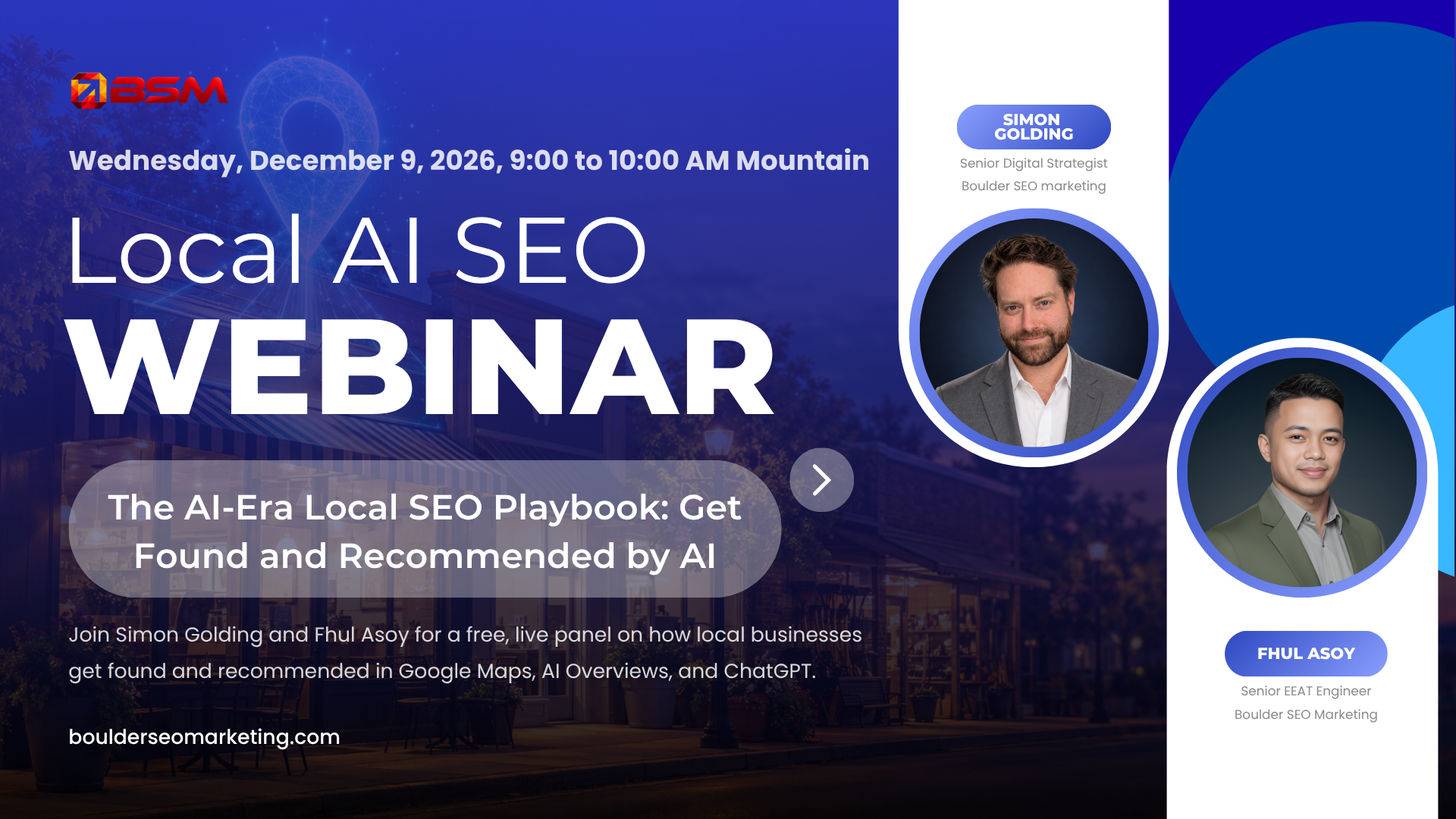
Task: Click Fhul Asoy's circular portrait
Action: point(1302,472)
